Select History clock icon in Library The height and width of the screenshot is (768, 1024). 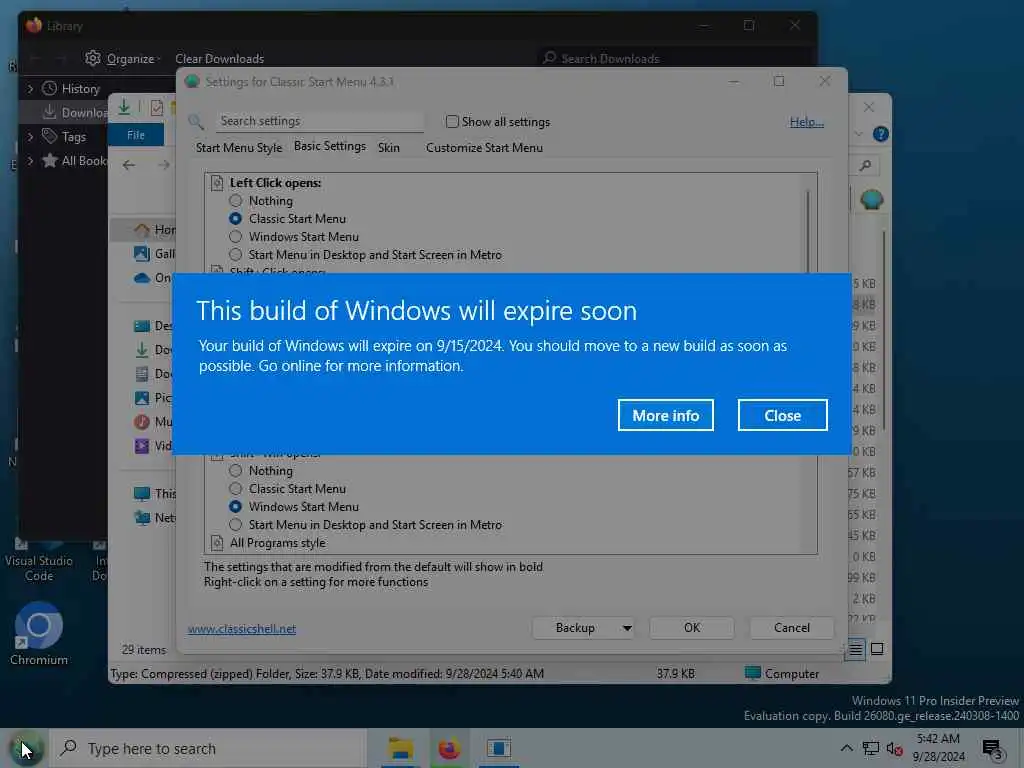(x=50, y=88)
